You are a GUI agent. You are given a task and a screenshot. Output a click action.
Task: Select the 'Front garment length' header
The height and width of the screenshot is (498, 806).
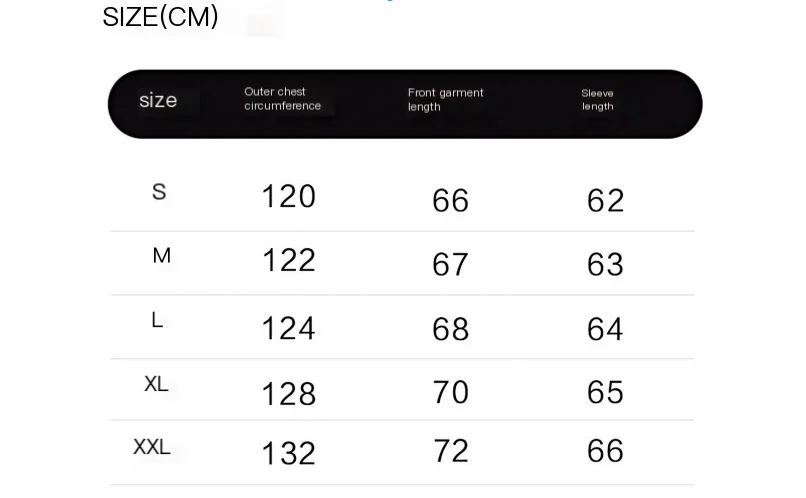[445, 99]
